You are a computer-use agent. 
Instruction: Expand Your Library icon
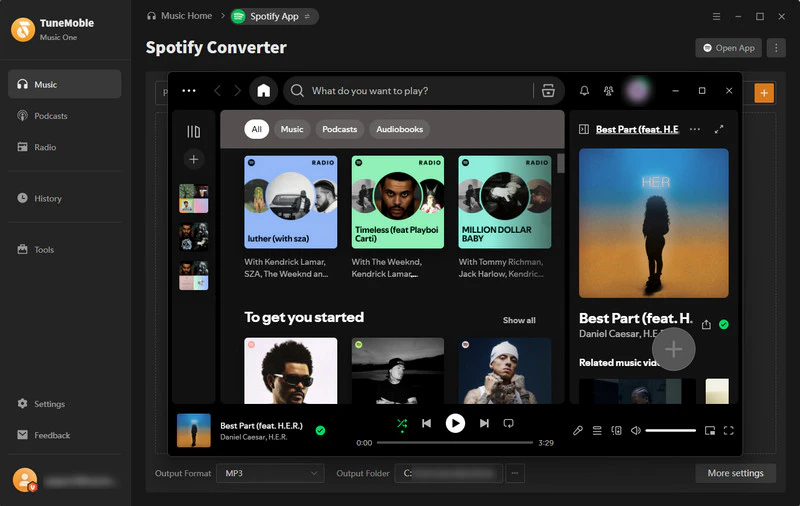(x=193, y=132)
